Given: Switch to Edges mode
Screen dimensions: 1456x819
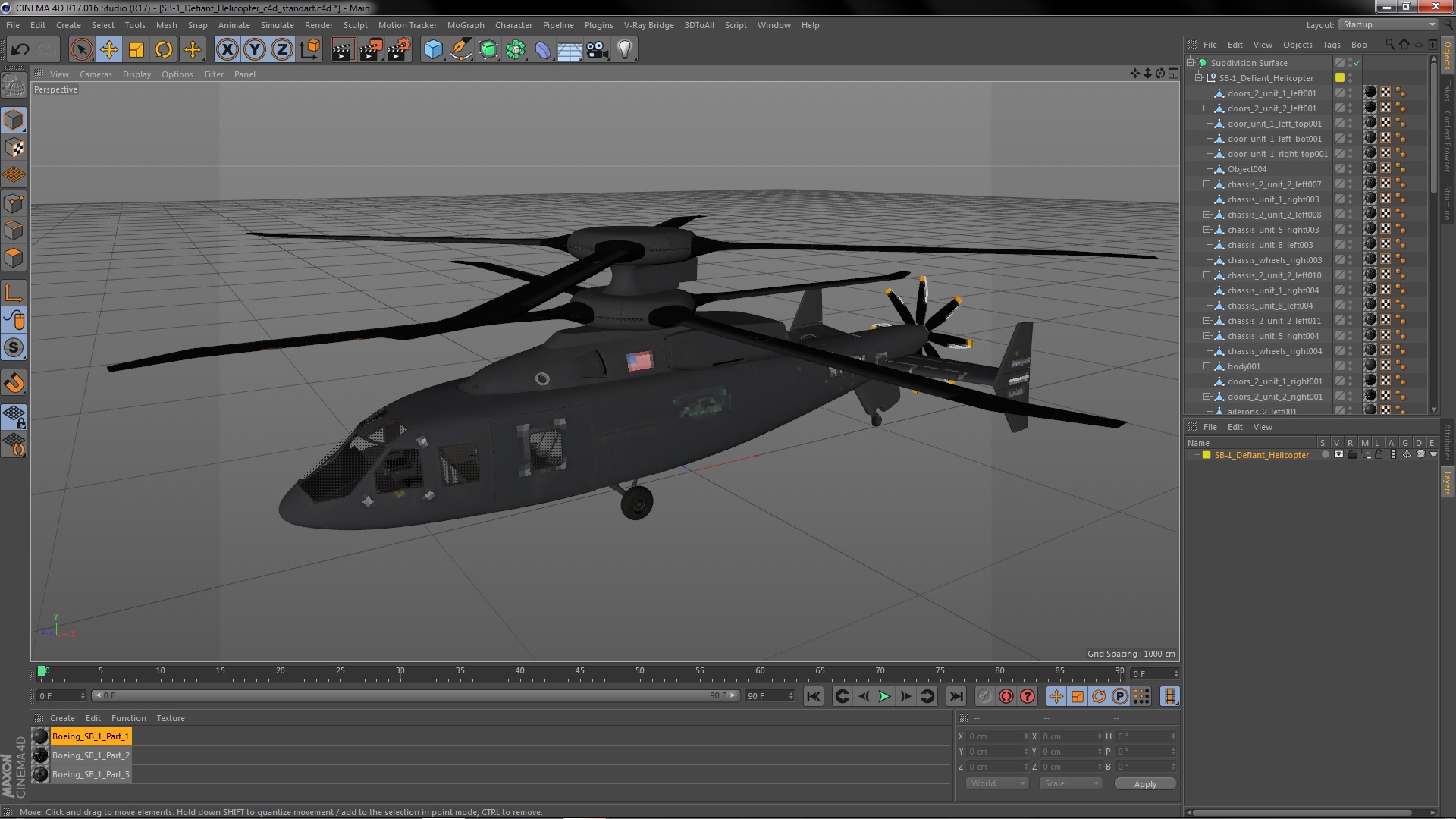Looking at the screenshot, I should click(14, 230).
